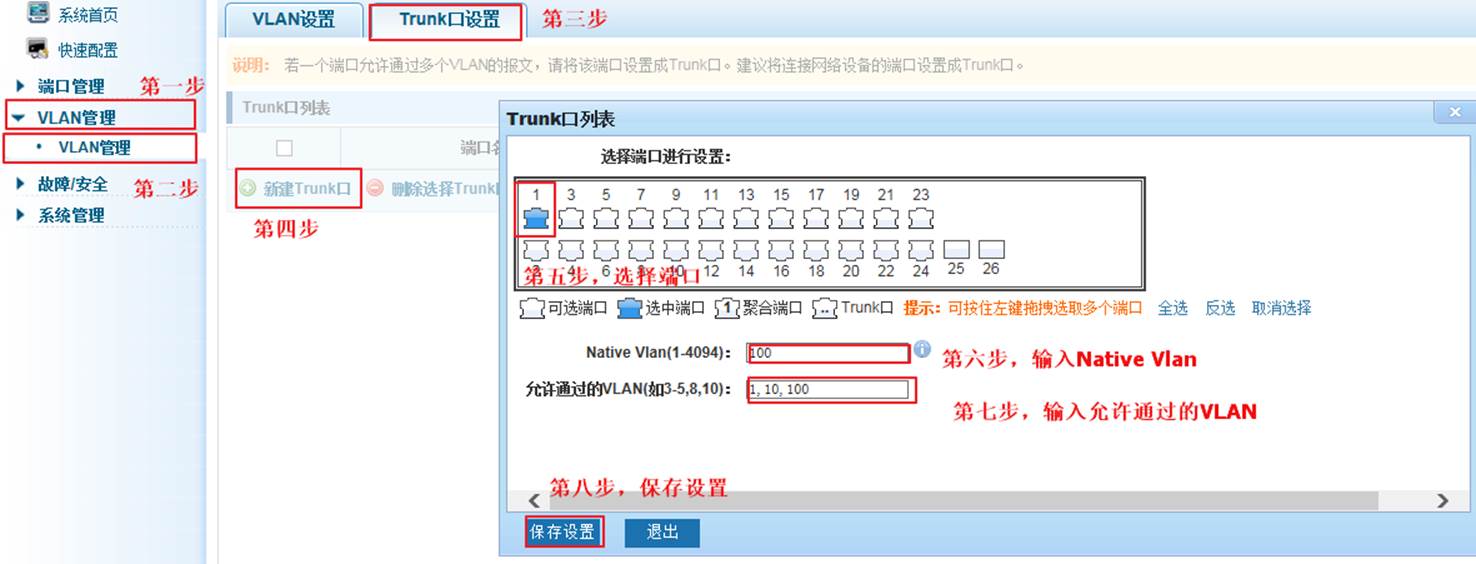Screen dimensions: 1476x564
Task: Click the 允许通过的VLAN input field
Action: pos(828,390)
